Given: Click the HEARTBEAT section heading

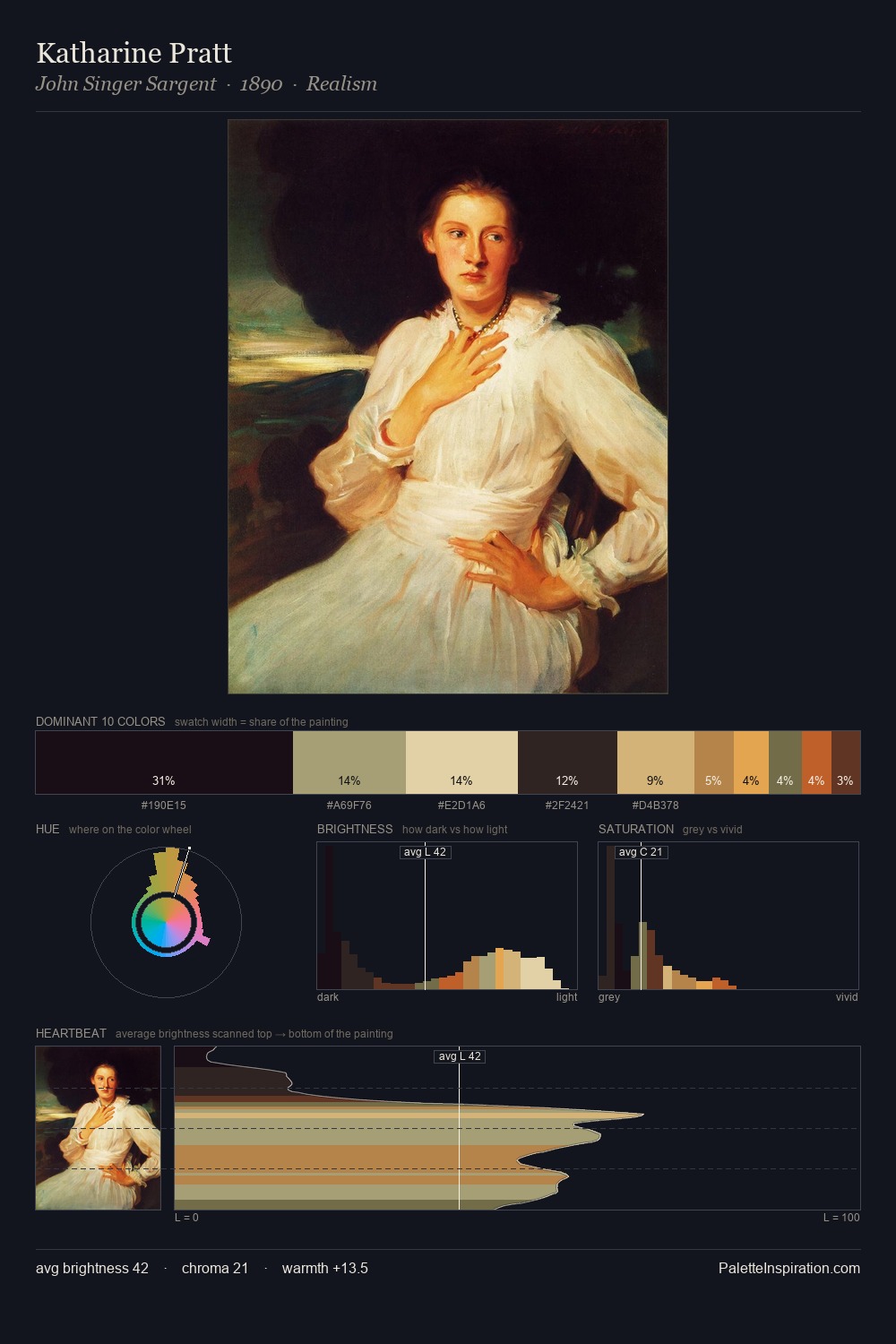Looking at the screenshot, I should pos(71,1033).
